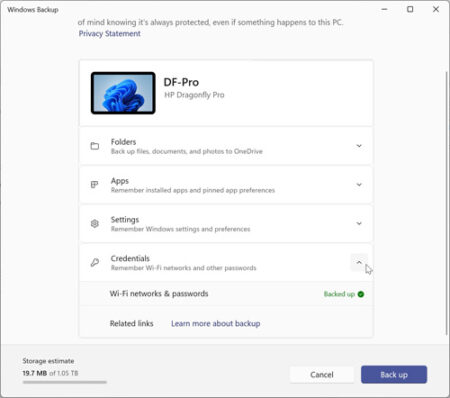Close the Windows Backup window

point(436,9)
